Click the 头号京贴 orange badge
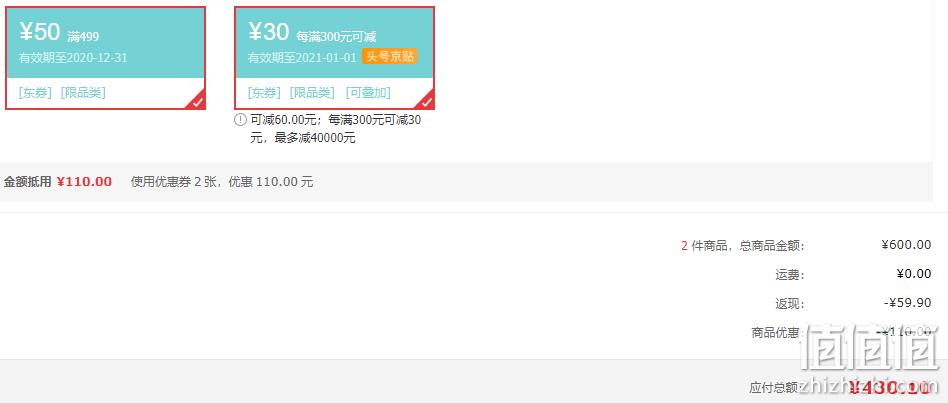The width and height of the screenshot is (948, 403). click(x=389, y=57)
